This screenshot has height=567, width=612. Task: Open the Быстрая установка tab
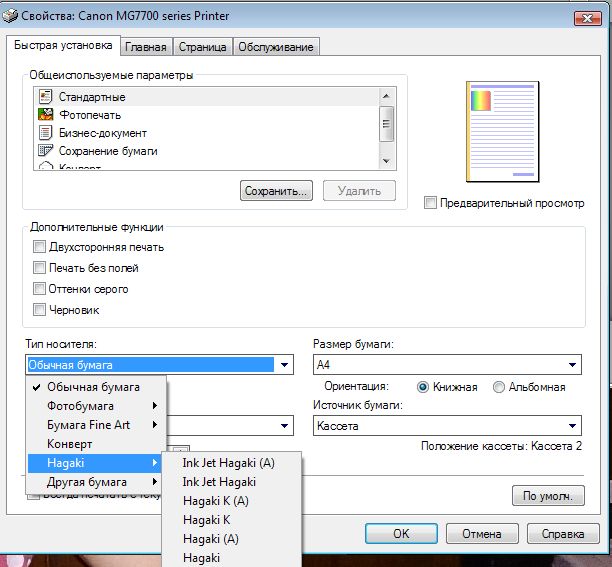[x=63, y=45]
